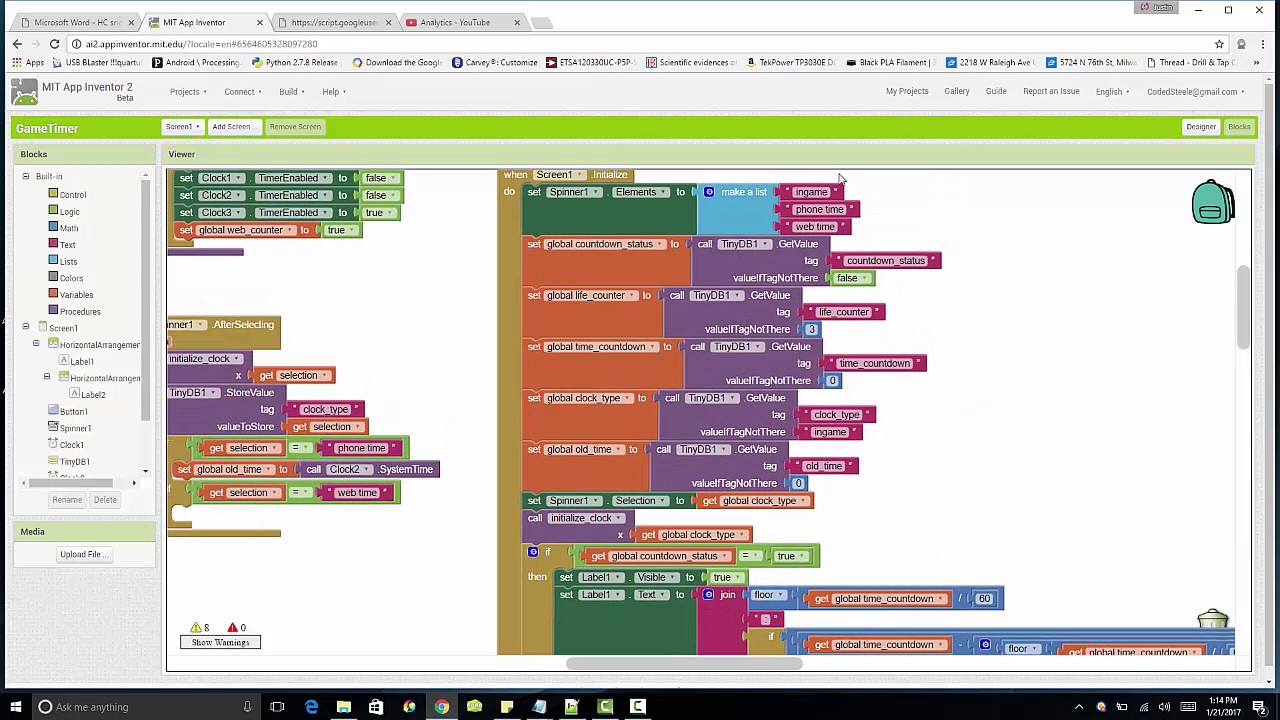1280x720 pixels.
Task: Click the Clock1 component icon
Action: (53, 444)
